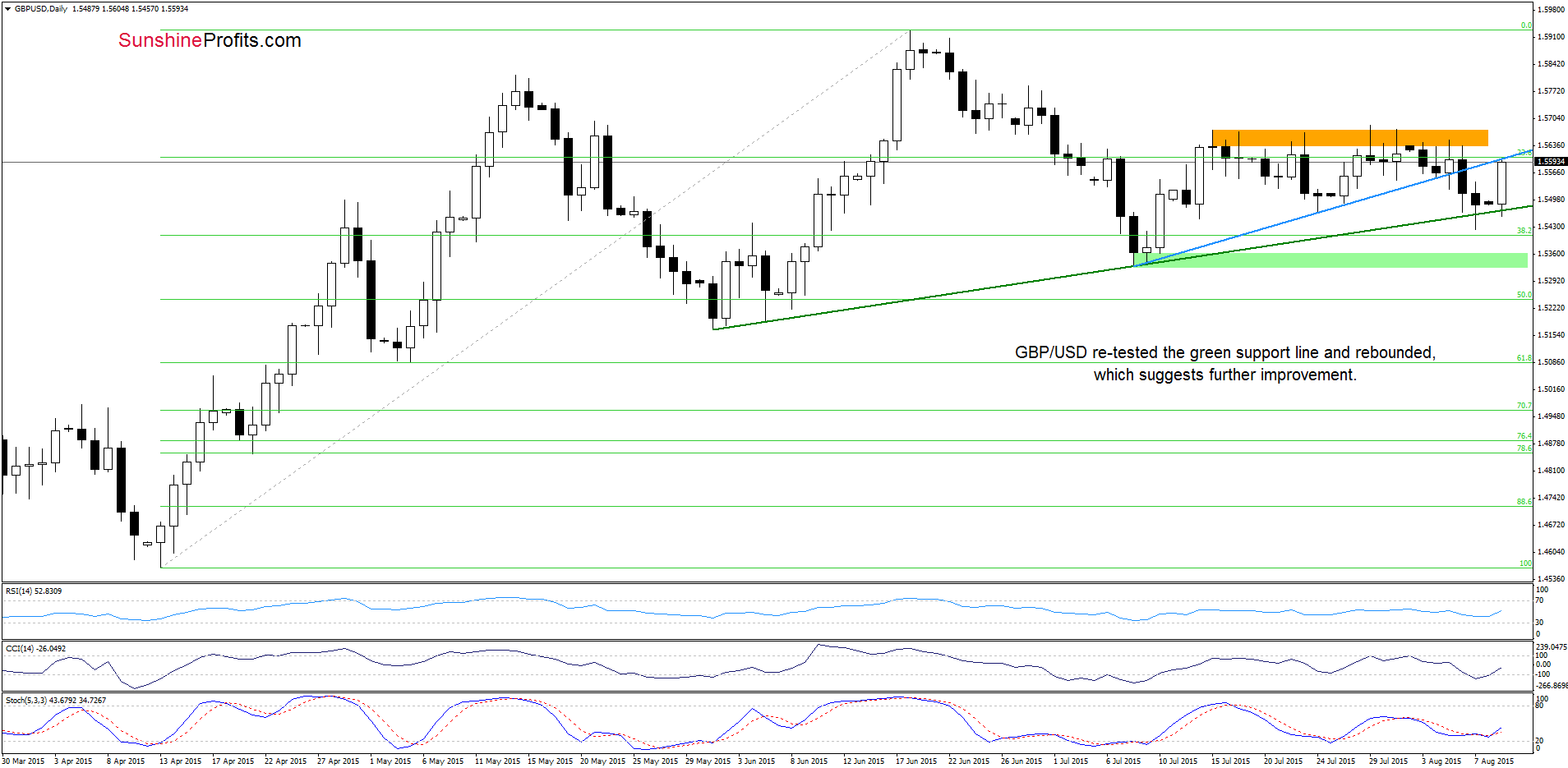
Task: Click the 1.50160 price axis label
Action: click(x=1551, y=389)
